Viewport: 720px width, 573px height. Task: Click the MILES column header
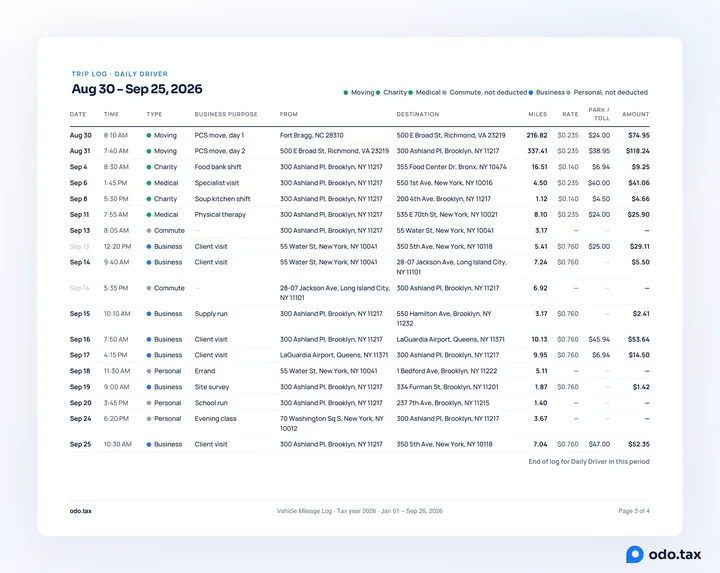(538, 114)
